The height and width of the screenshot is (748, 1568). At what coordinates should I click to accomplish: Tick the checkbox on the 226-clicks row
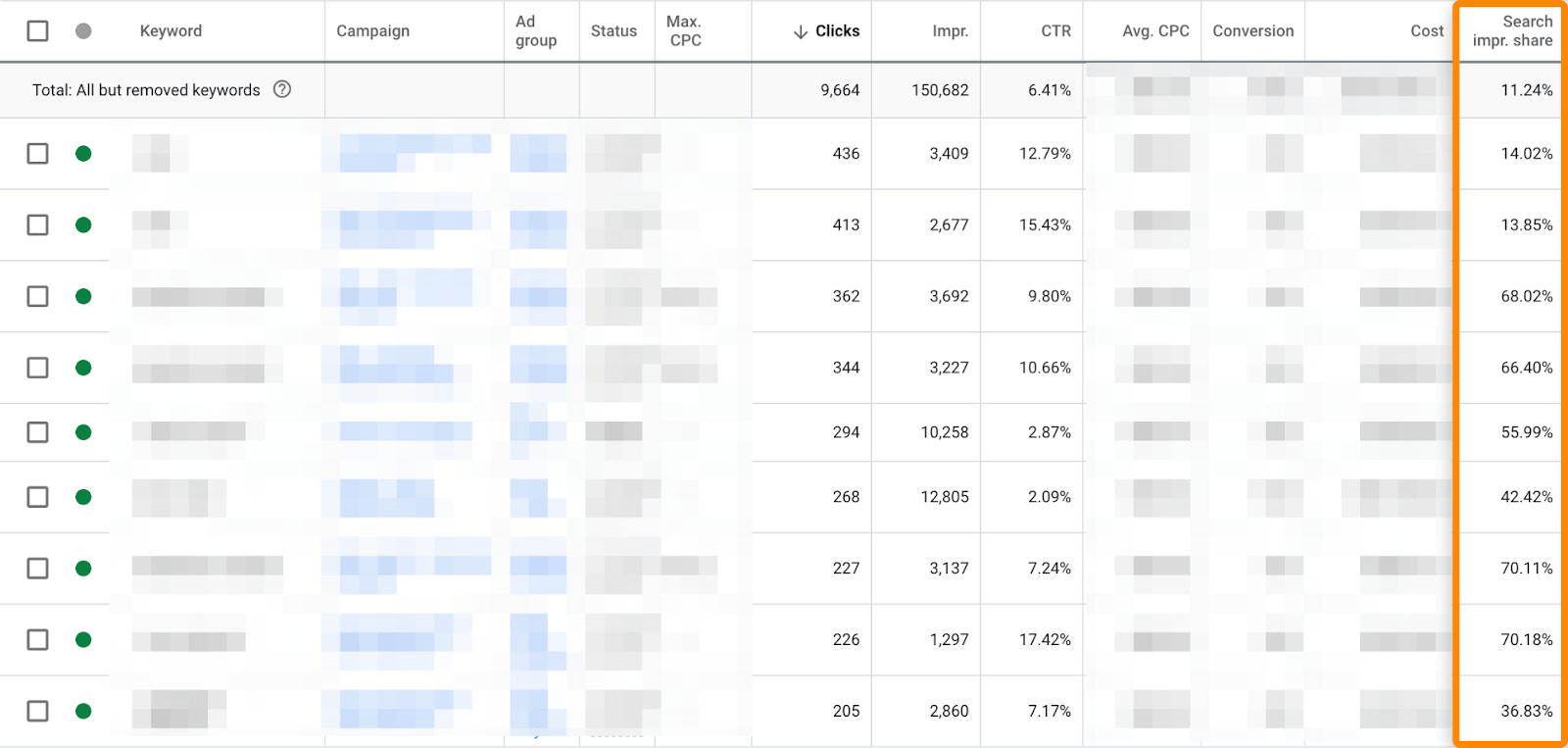[37, 639]
